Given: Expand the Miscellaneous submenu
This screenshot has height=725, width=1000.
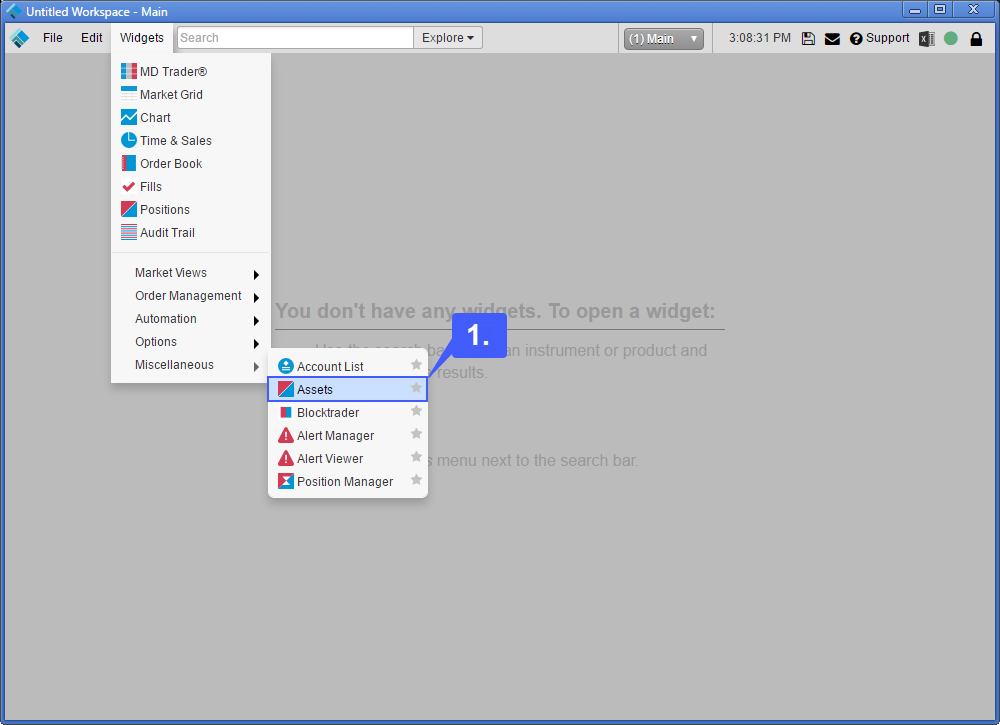Looking at the screenshot, I should pos(191,365).
